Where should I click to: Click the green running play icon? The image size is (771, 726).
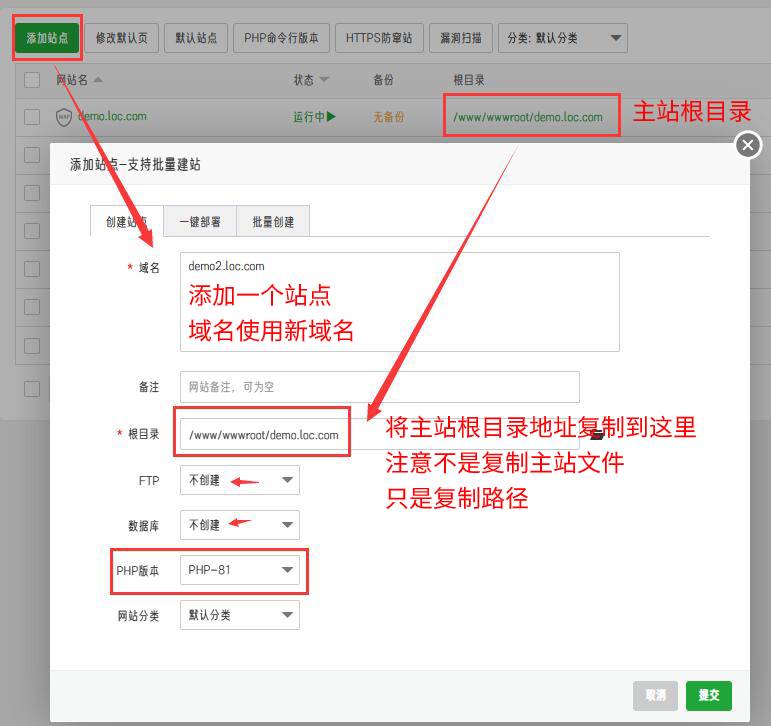[331, 117]
